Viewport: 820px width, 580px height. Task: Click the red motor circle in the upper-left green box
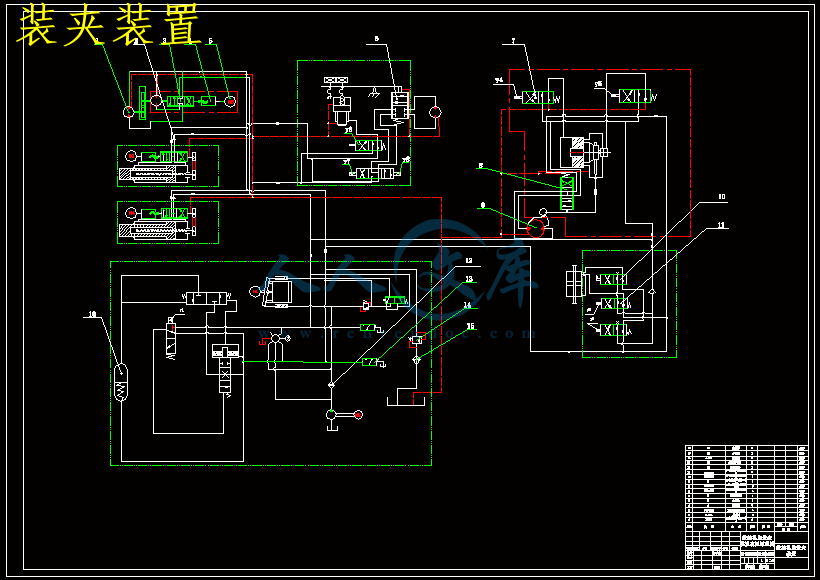pyautogui.click(x=131, y=156)
